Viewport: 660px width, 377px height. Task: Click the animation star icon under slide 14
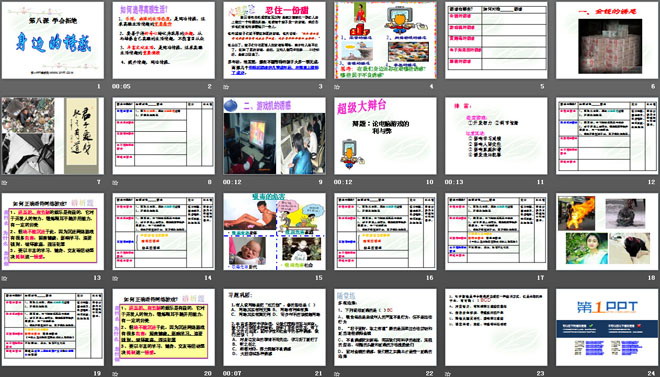(115, 278)
